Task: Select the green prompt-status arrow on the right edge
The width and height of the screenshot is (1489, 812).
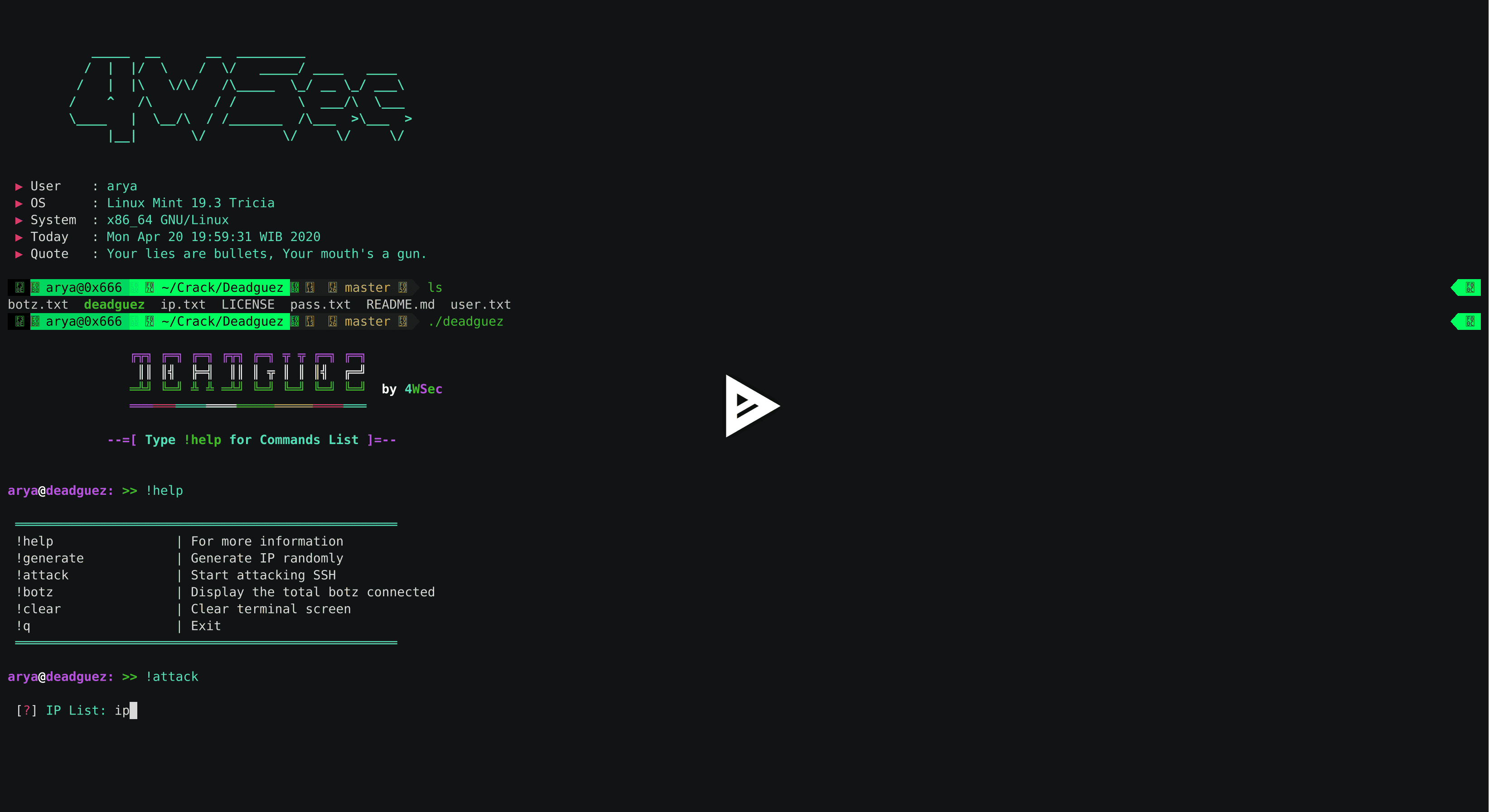Action: click(1466, 287)
